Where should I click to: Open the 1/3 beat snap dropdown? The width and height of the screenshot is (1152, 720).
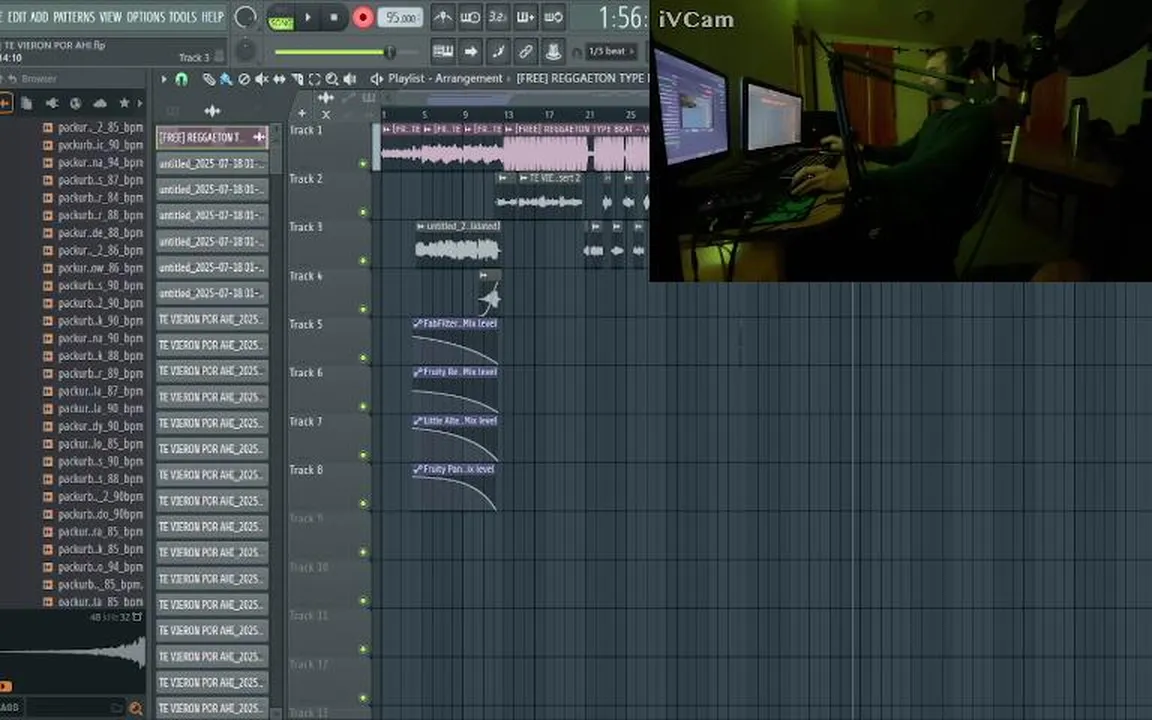point(612,51)
